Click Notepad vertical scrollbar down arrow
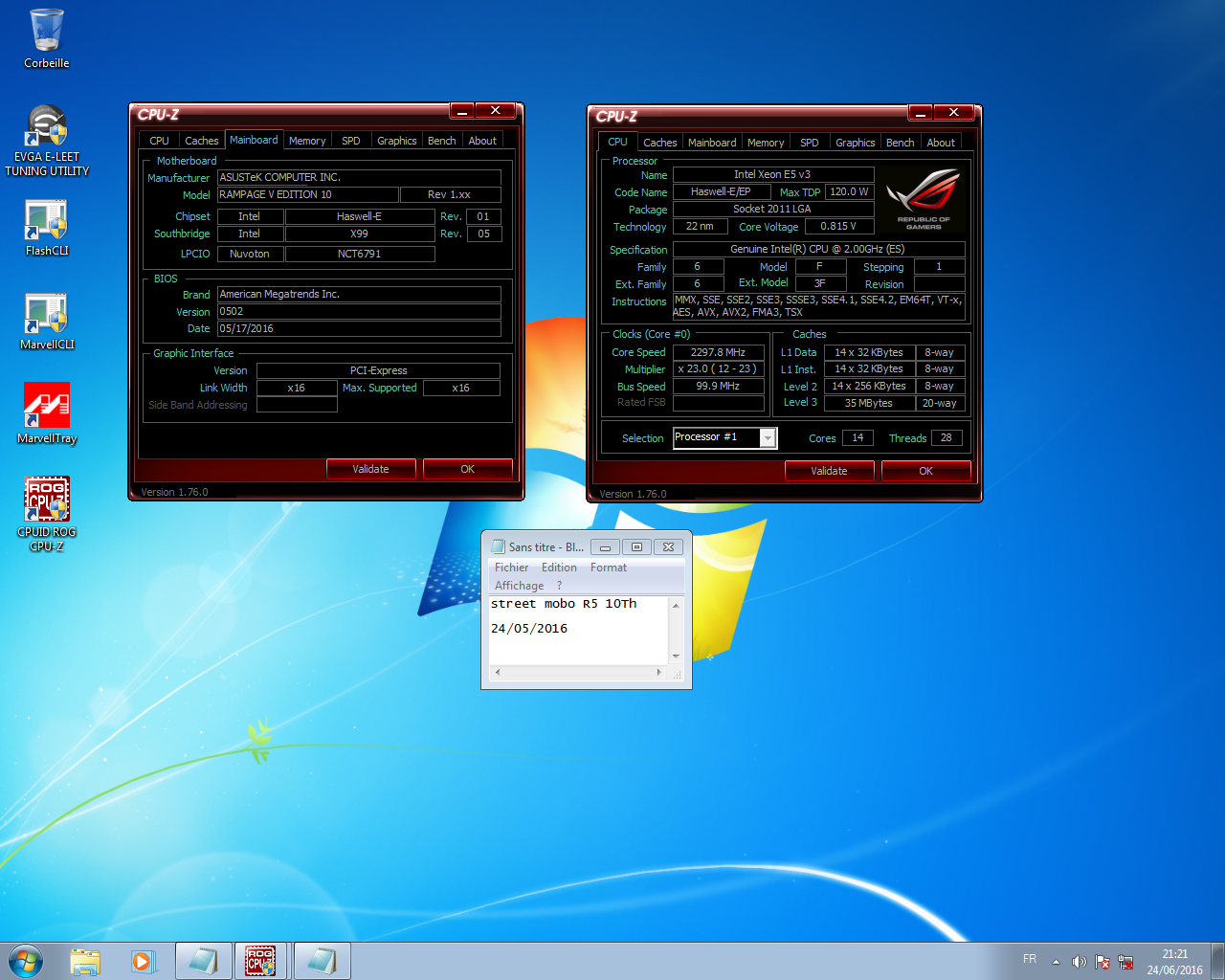 [x=676, y=656]
